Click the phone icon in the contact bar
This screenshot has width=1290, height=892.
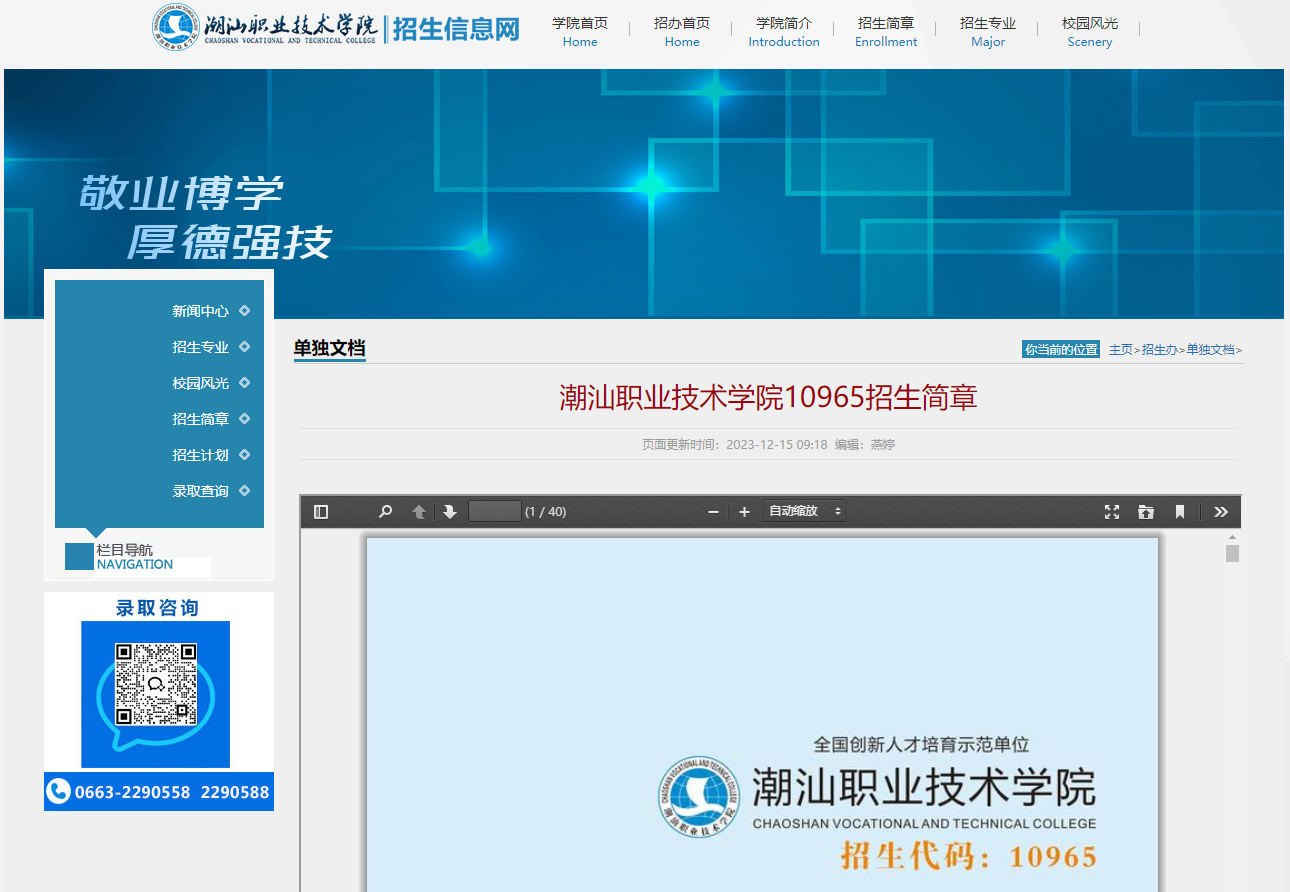[58, 791]
